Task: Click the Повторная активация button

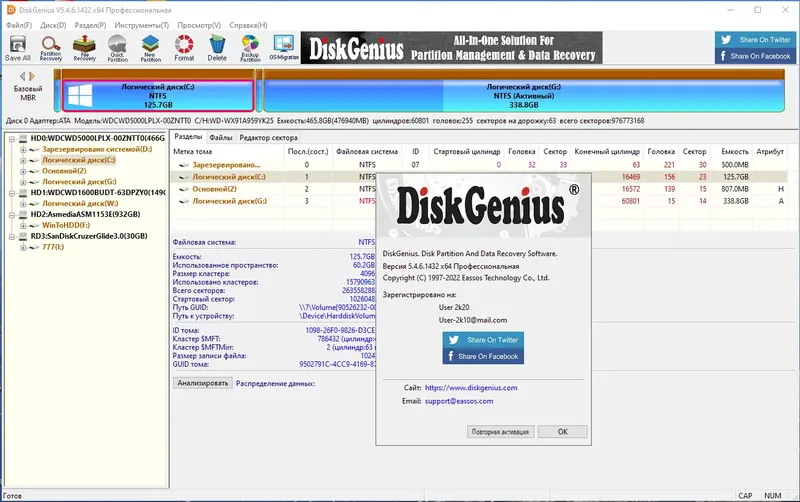Action: pos(500,432)
